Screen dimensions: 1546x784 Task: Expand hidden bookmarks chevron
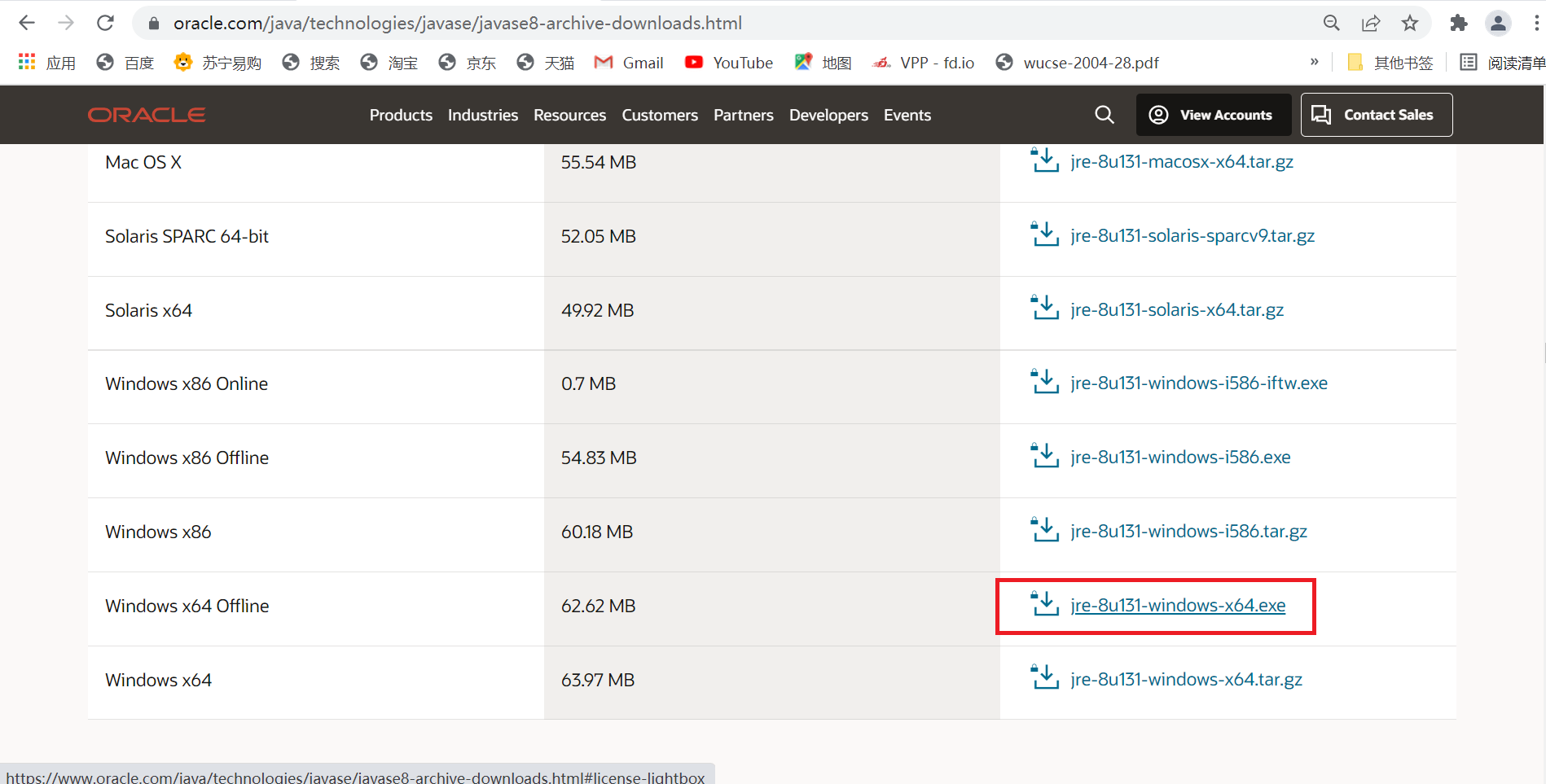click(x=1314, y=62)
